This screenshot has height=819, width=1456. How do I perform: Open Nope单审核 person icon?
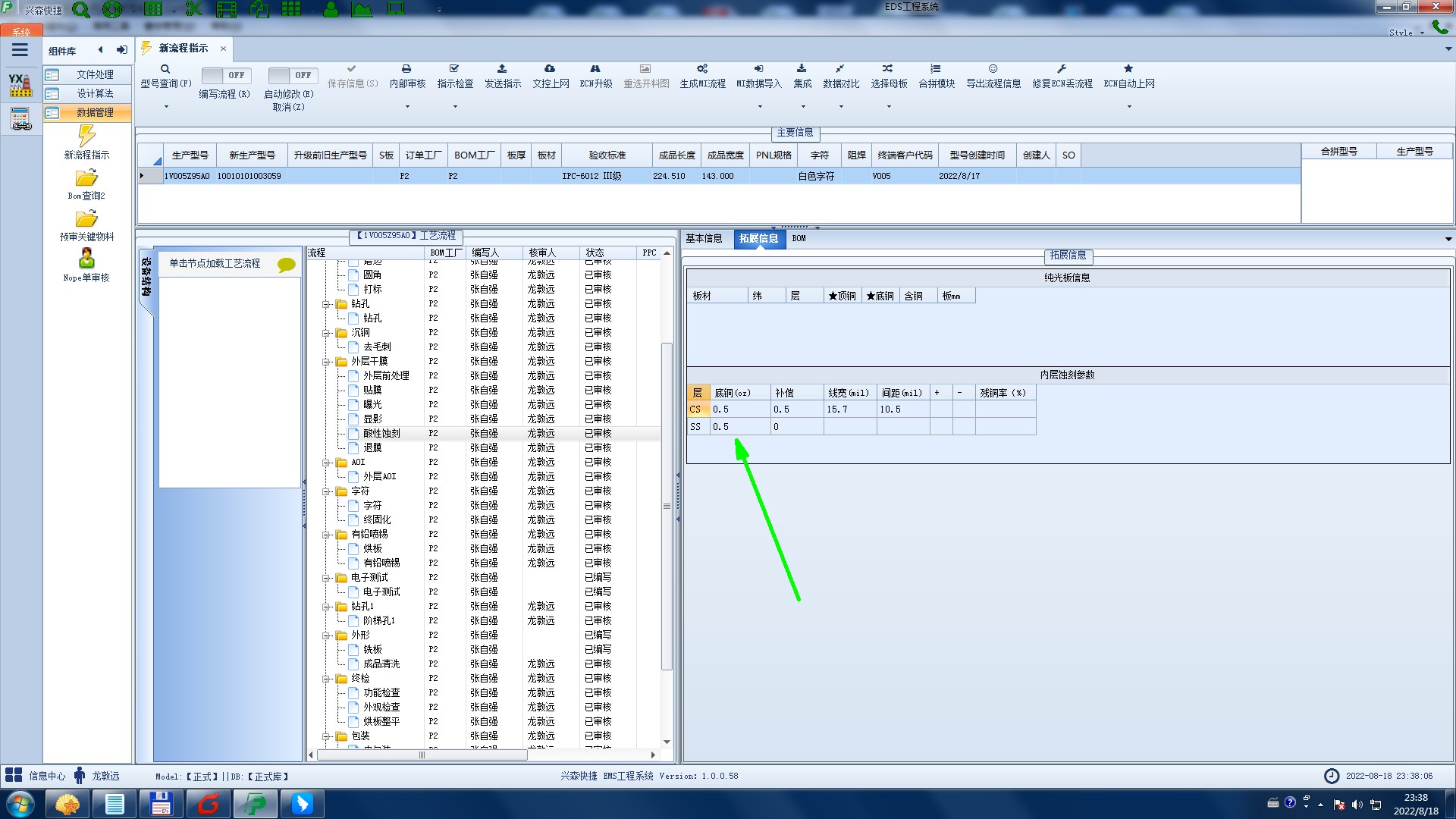86,259
